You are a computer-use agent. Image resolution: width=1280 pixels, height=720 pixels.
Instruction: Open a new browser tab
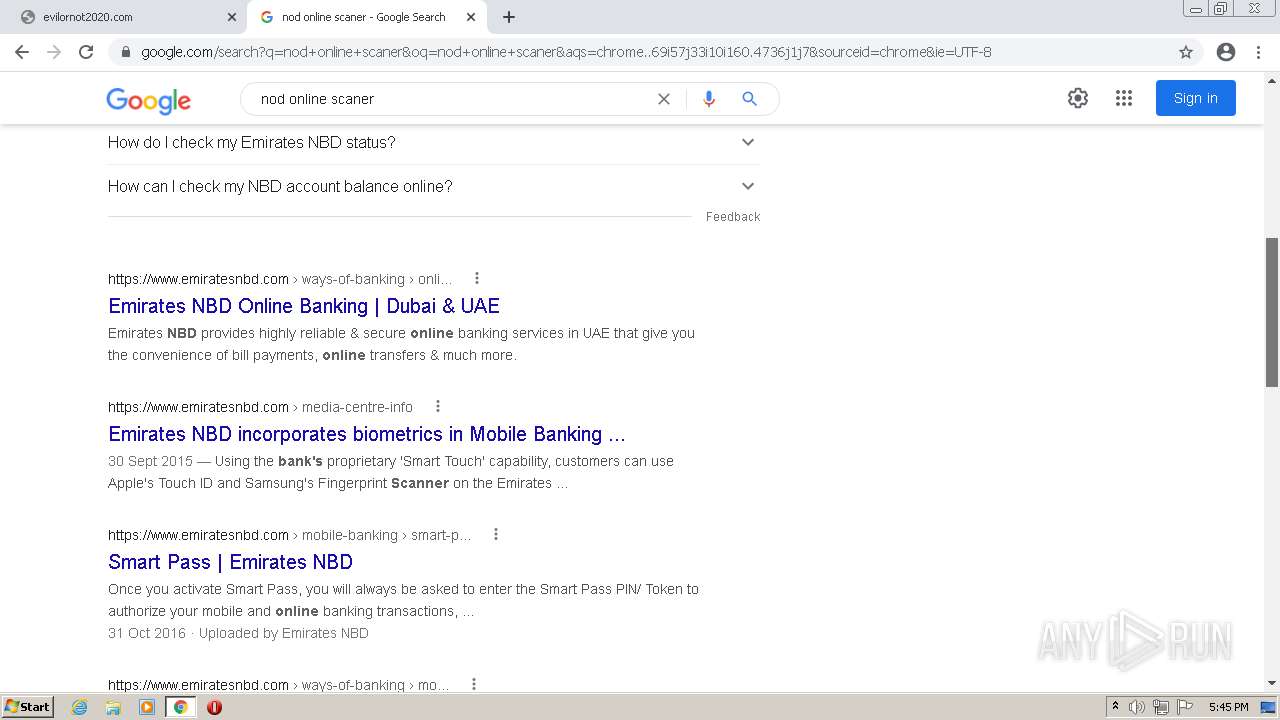click(x=509, y=17)
